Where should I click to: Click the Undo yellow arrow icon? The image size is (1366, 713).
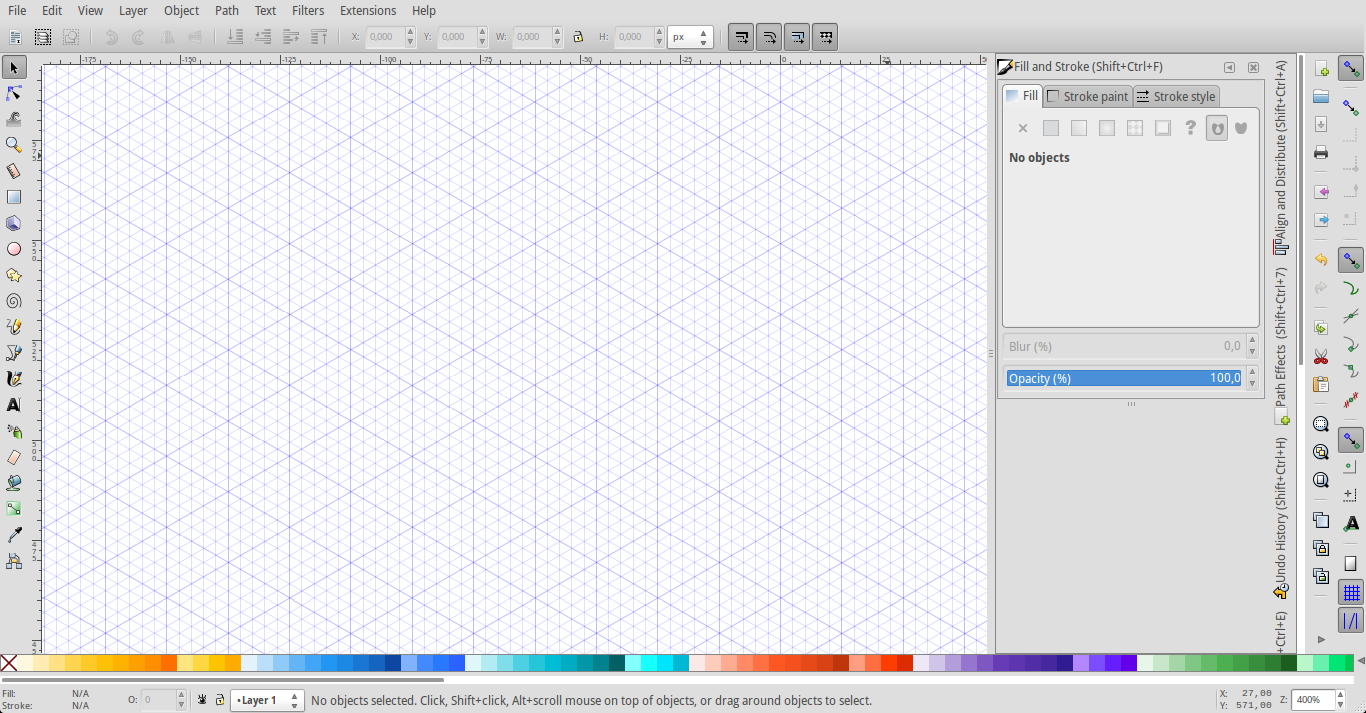[x=1321, y=260]
